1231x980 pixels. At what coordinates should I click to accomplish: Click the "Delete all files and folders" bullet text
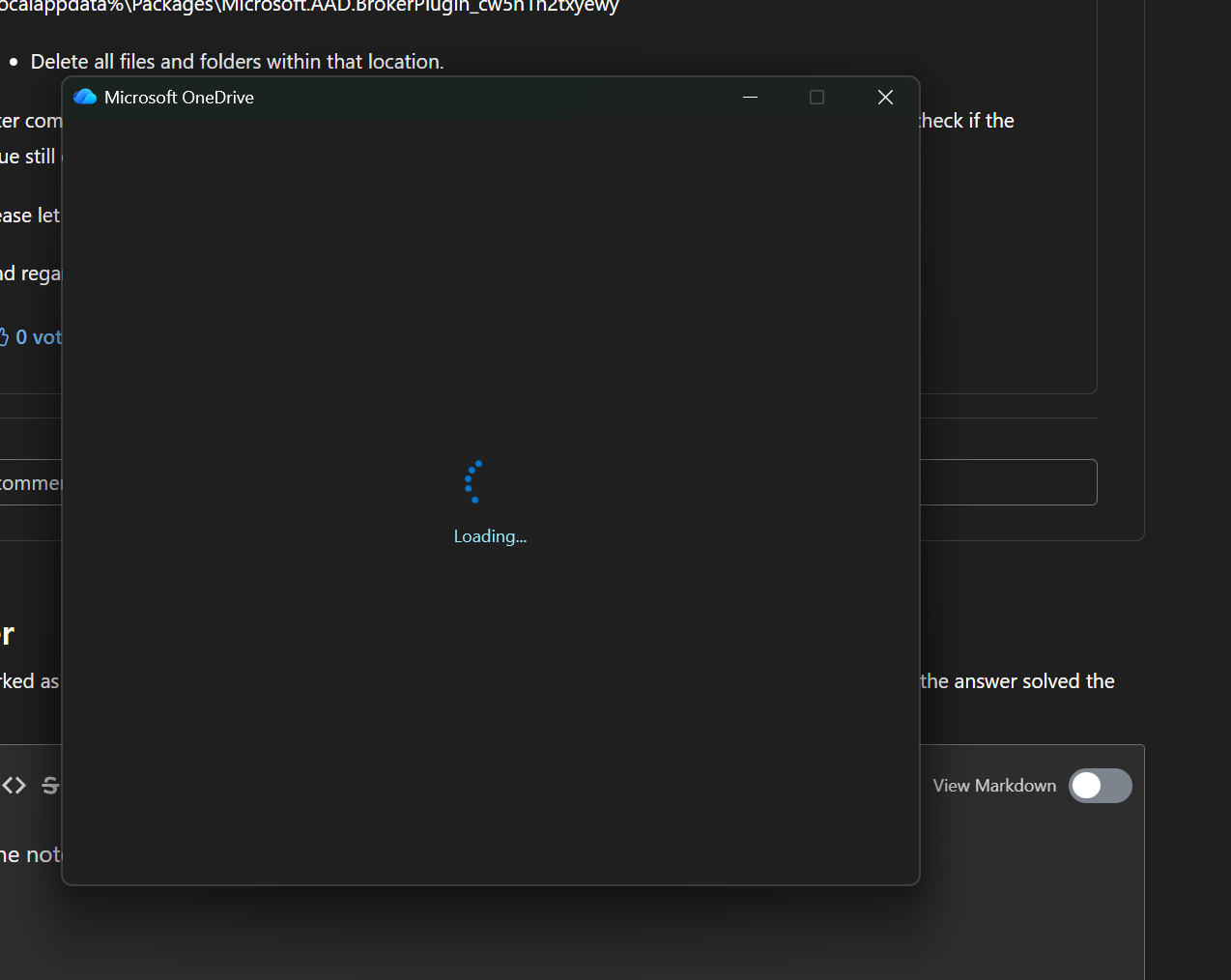click(238, 62)
